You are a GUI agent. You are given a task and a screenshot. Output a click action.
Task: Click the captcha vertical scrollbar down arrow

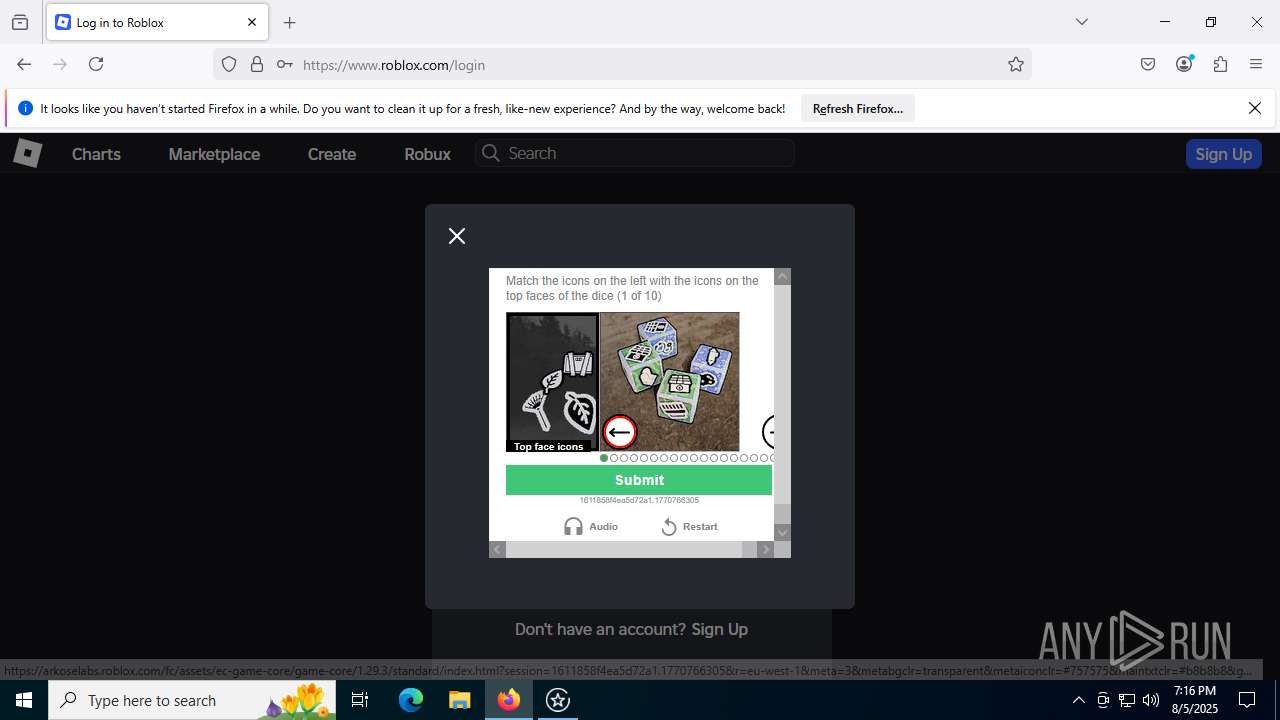(783, 533)
